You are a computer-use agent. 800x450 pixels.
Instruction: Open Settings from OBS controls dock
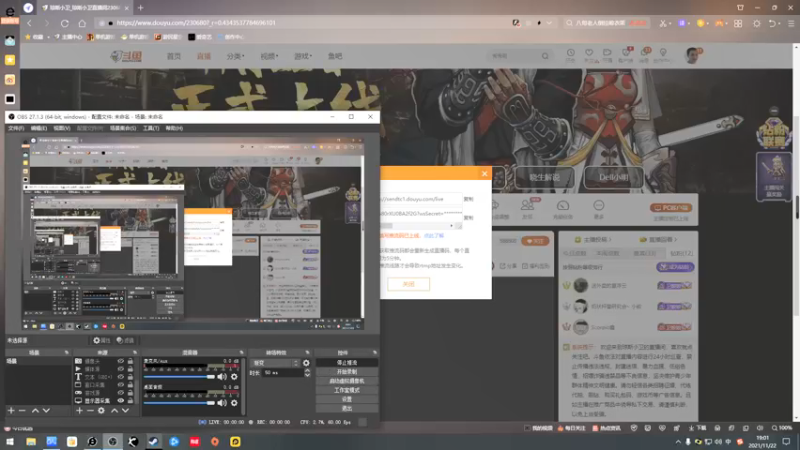pos(347,399)
